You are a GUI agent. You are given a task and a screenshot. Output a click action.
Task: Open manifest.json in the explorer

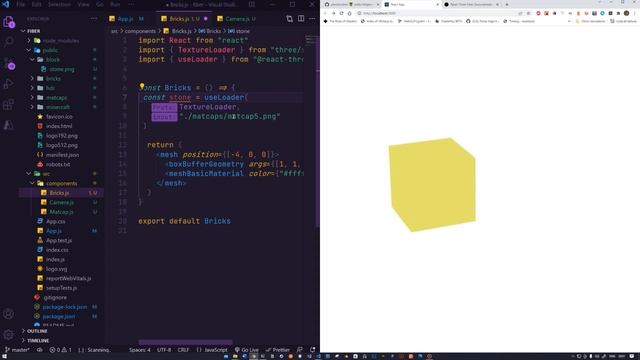[x=62, y=155]
